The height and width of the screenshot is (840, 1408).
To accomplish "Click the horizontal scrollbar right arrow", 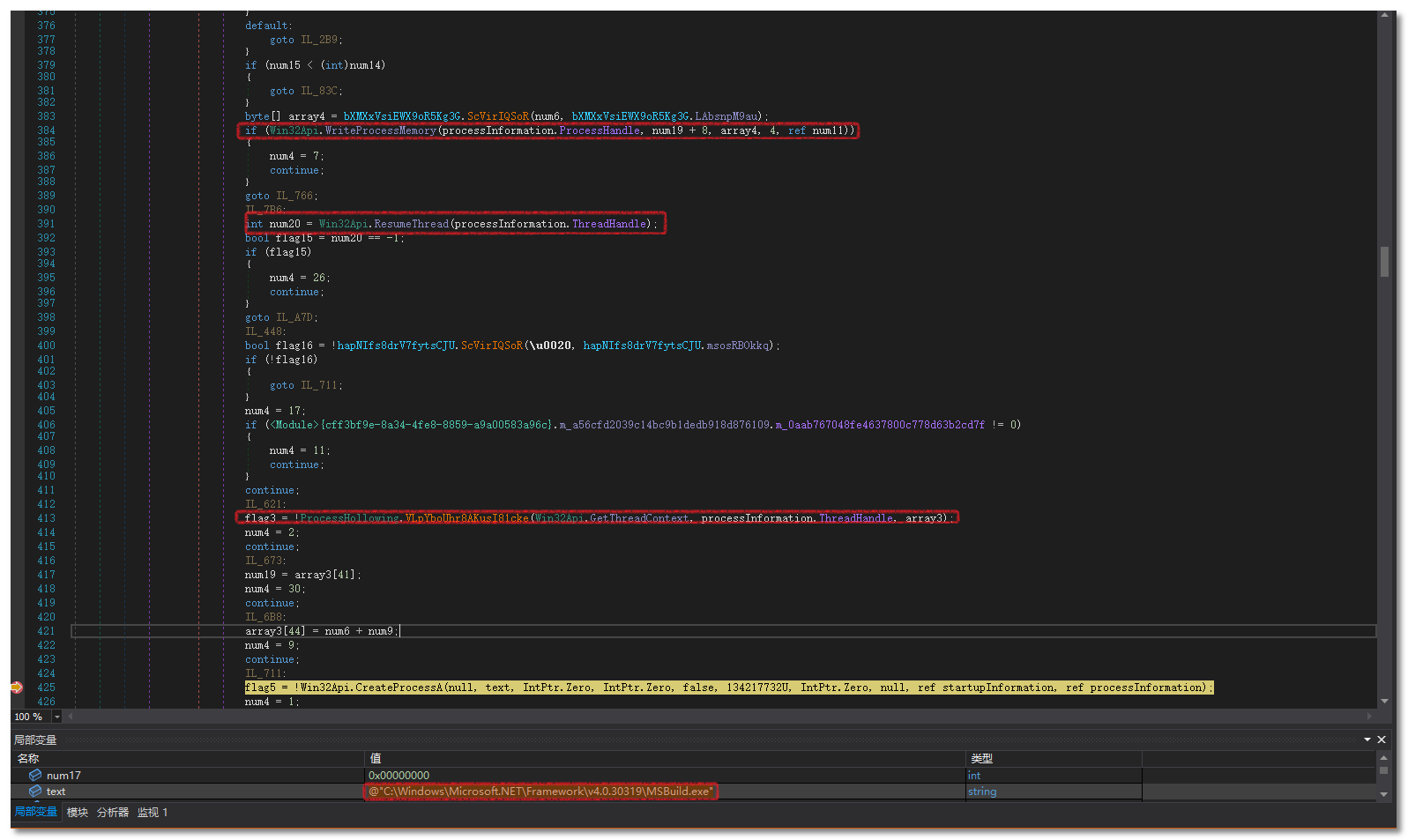I will coord(1369,717).
